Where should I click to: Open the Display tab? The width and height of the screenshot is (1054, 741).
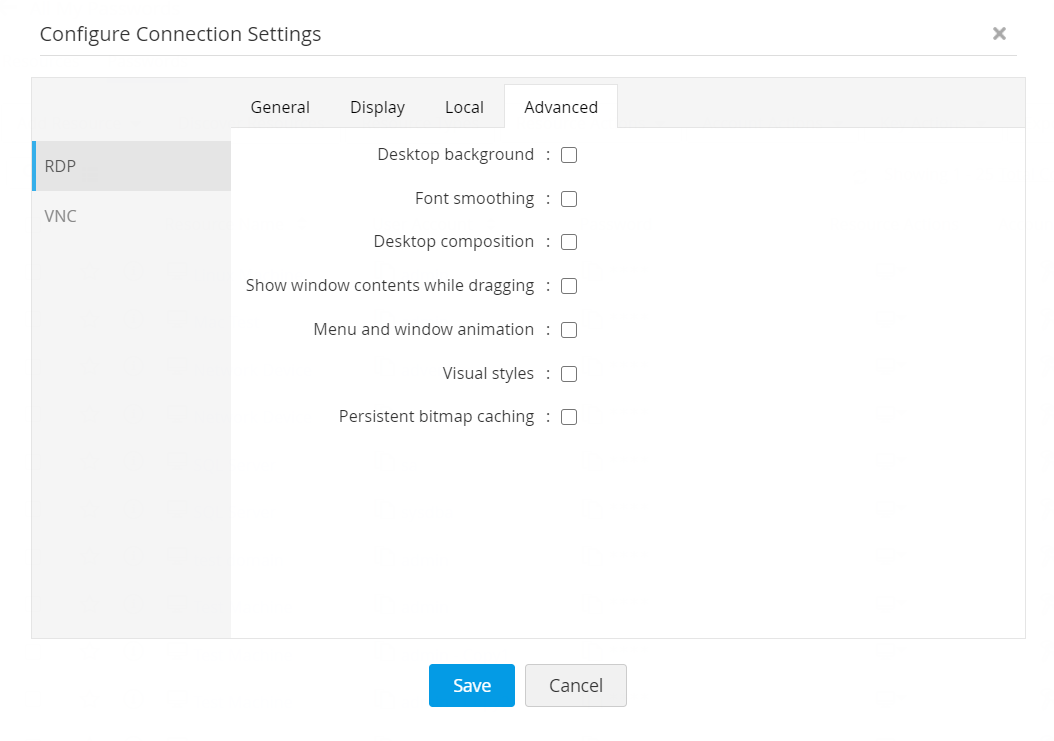click(x=377, y=107)
